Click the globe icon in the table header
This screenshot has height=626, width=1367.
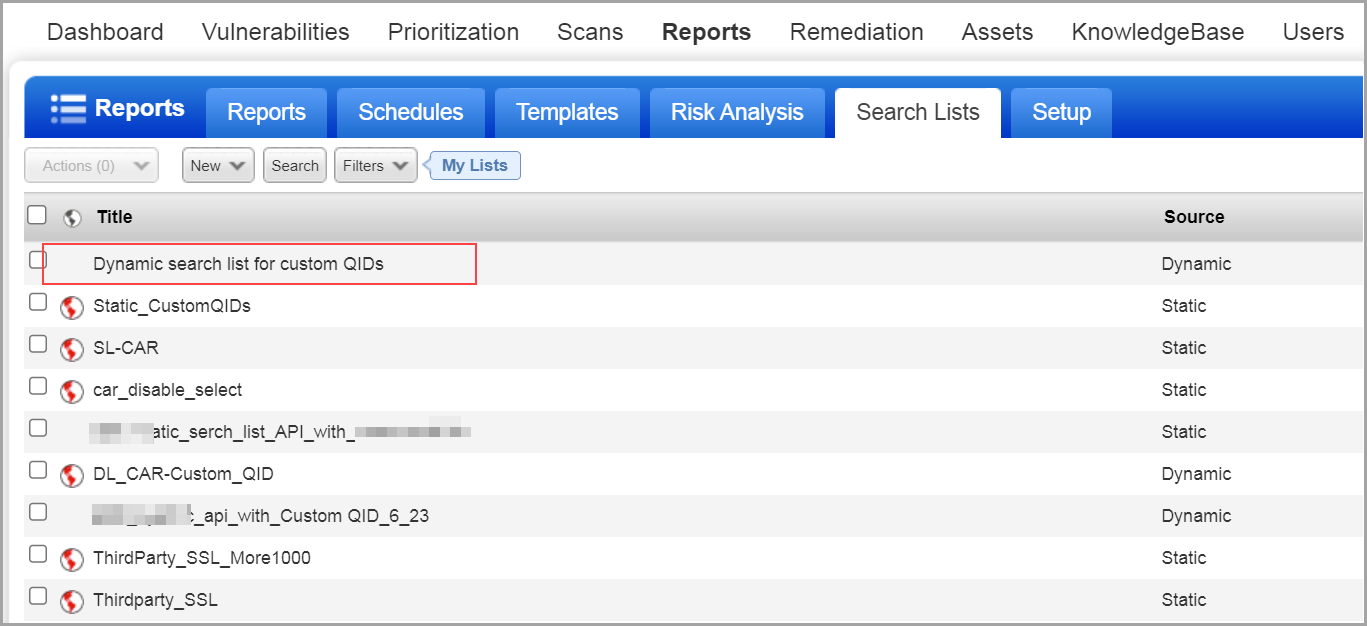72,217
